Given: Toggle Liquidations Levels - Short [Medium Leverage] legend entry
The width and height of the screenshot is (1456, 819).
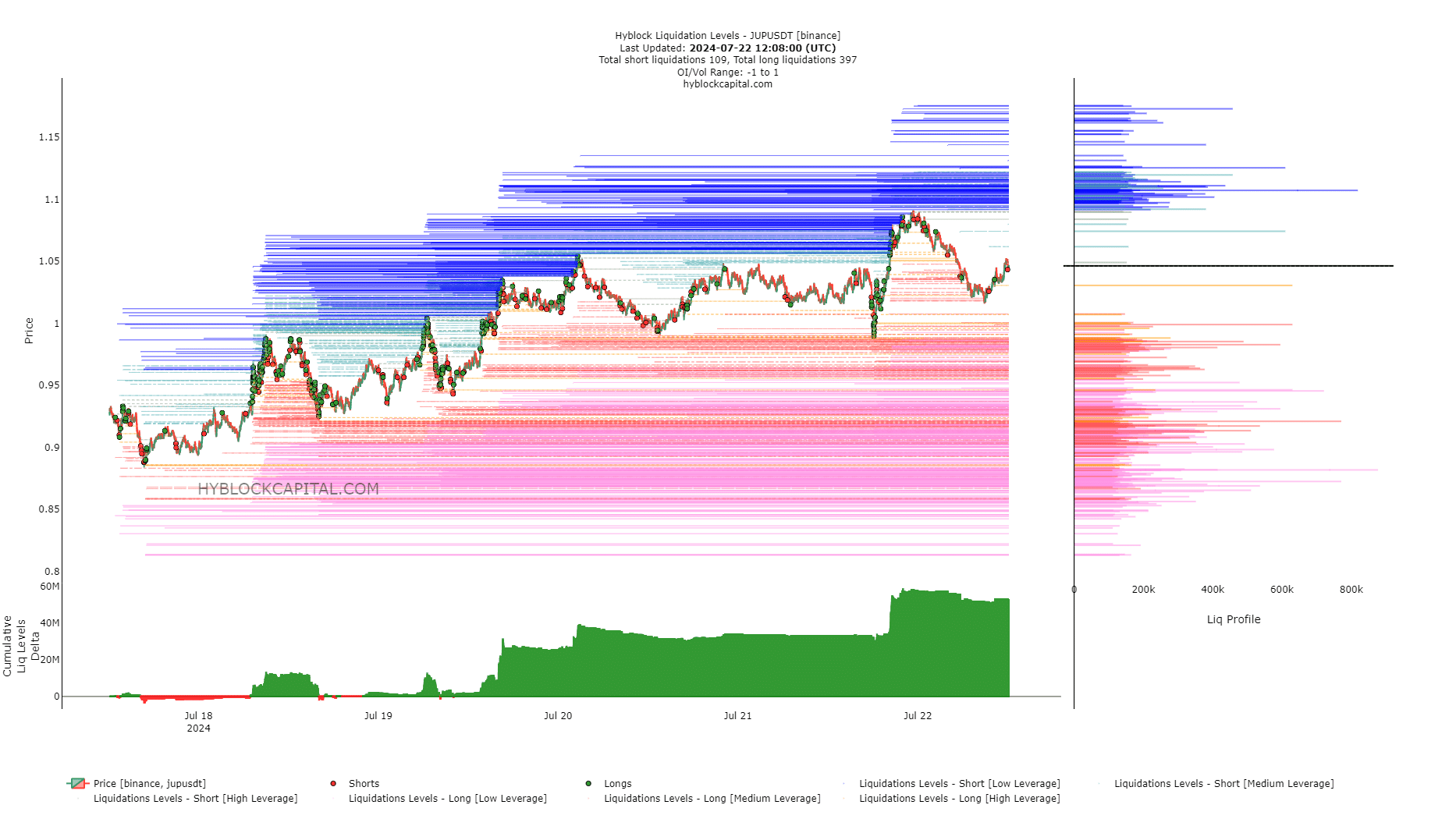Looking at the screenshot, I should 1223,783.
